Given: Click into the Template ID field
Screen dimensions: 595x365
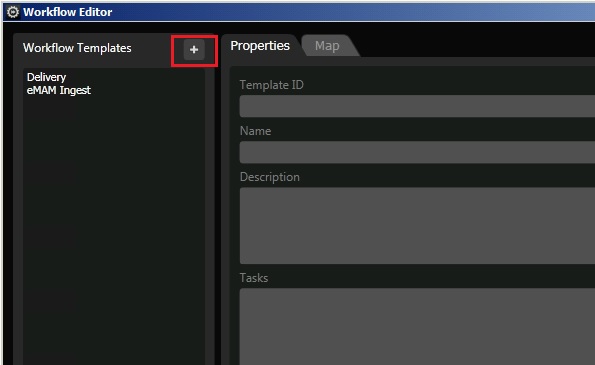Looking at the screenshot, I should 417,106.
